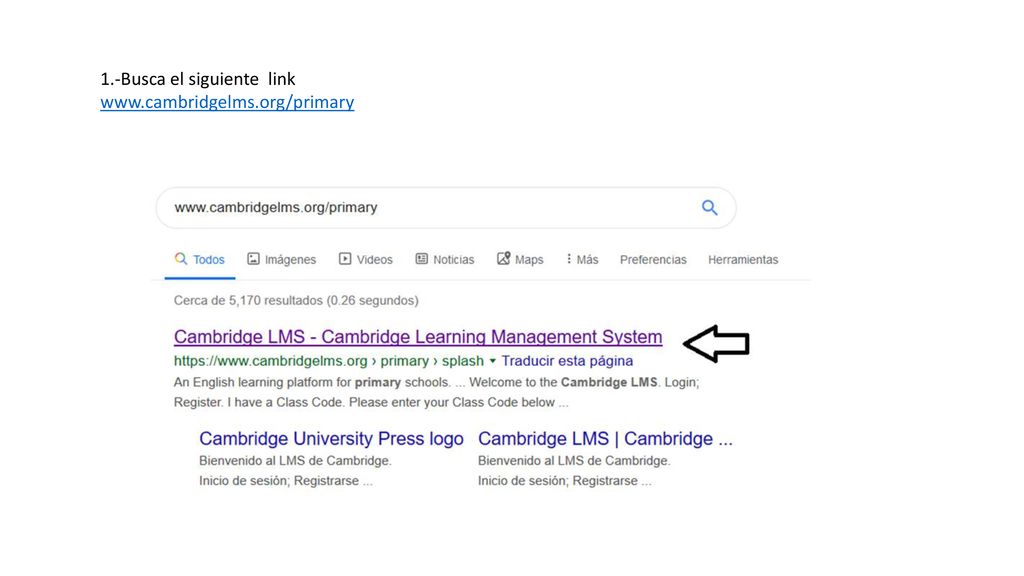This screenshot has height=576, width=1024.
Task: Click the Maps pin icon
Action: click(504, 259)
